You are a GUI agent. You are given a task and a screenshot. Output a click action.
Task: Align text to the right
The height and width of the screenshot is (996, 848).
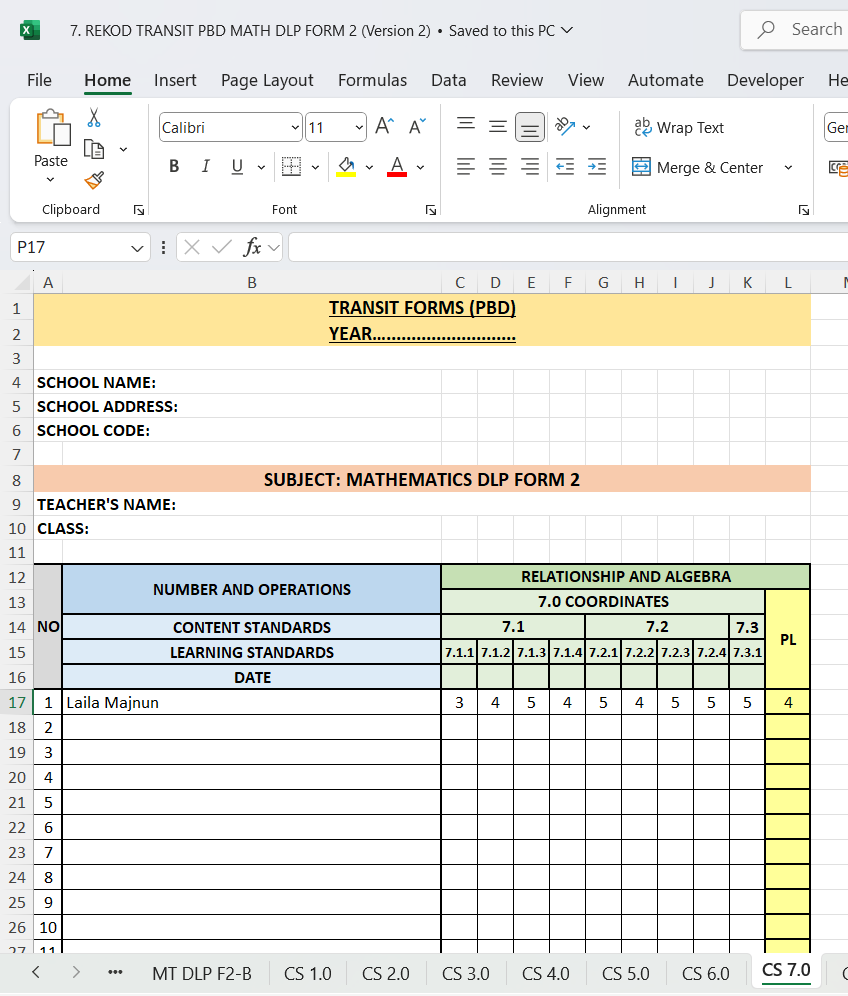click(530, 167)
